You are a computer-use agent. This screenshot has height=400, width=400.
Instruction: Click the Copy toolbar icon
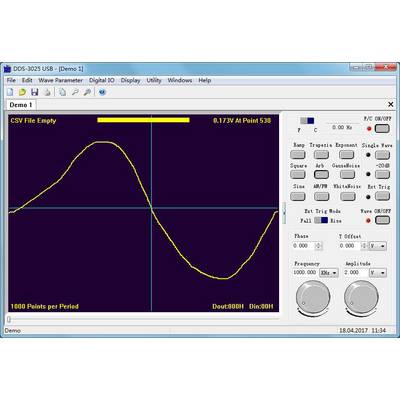[x=62, y=92]
